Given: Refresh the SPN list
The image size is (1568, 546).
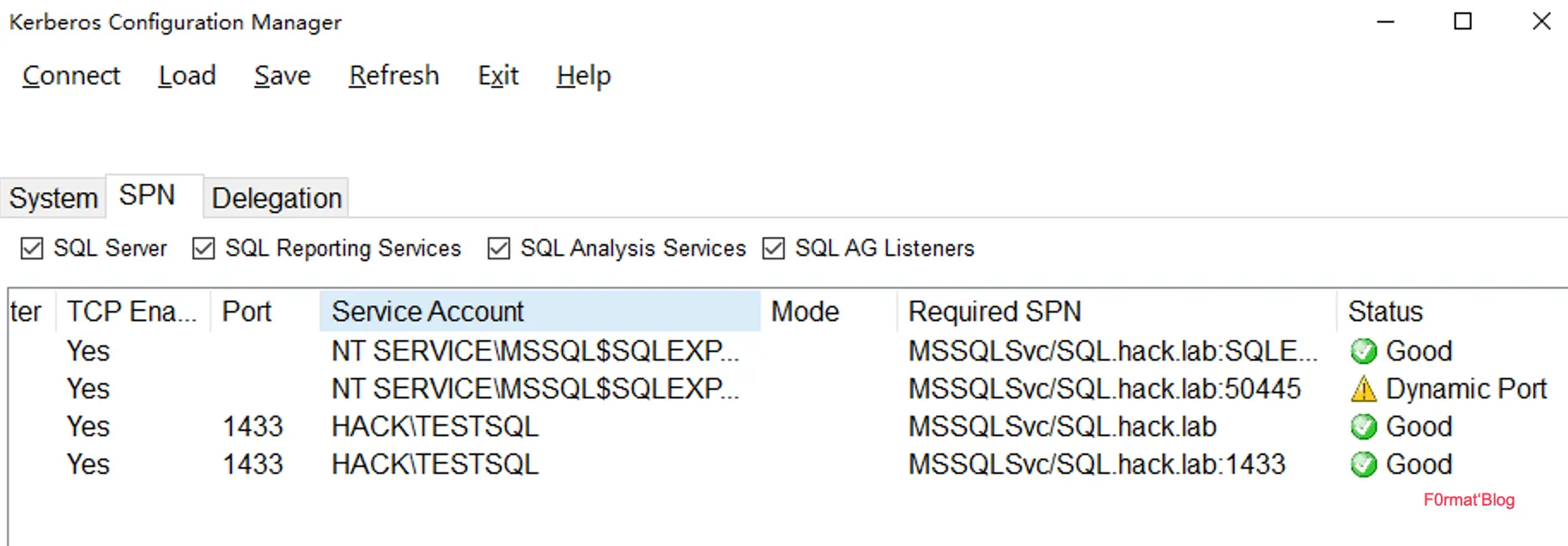Looking at the screenshot, I should click(393, 76).
